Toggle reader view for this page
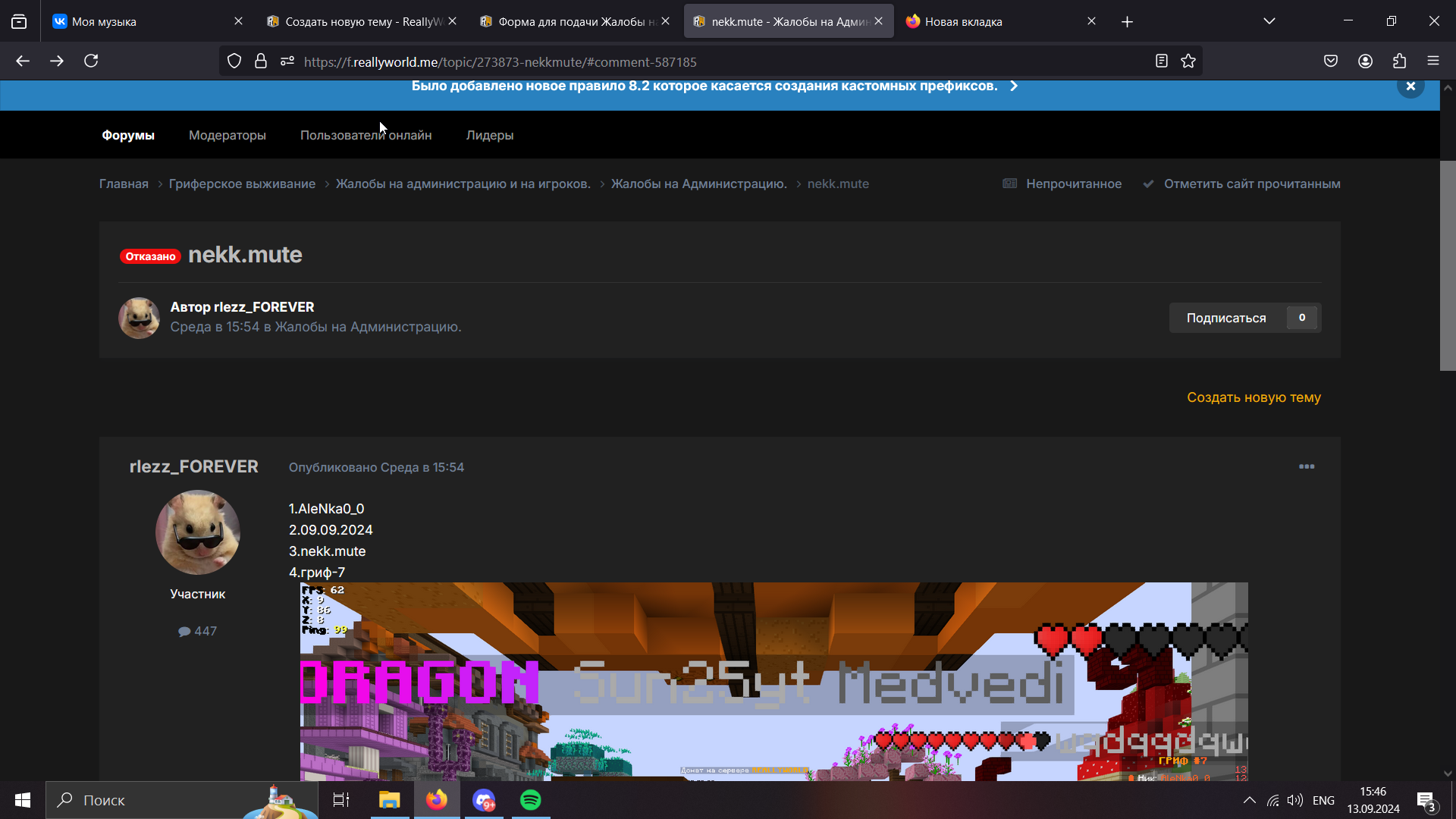Image resolution: width=1456 pixels, height=819 pixels. coord(1161,61)
